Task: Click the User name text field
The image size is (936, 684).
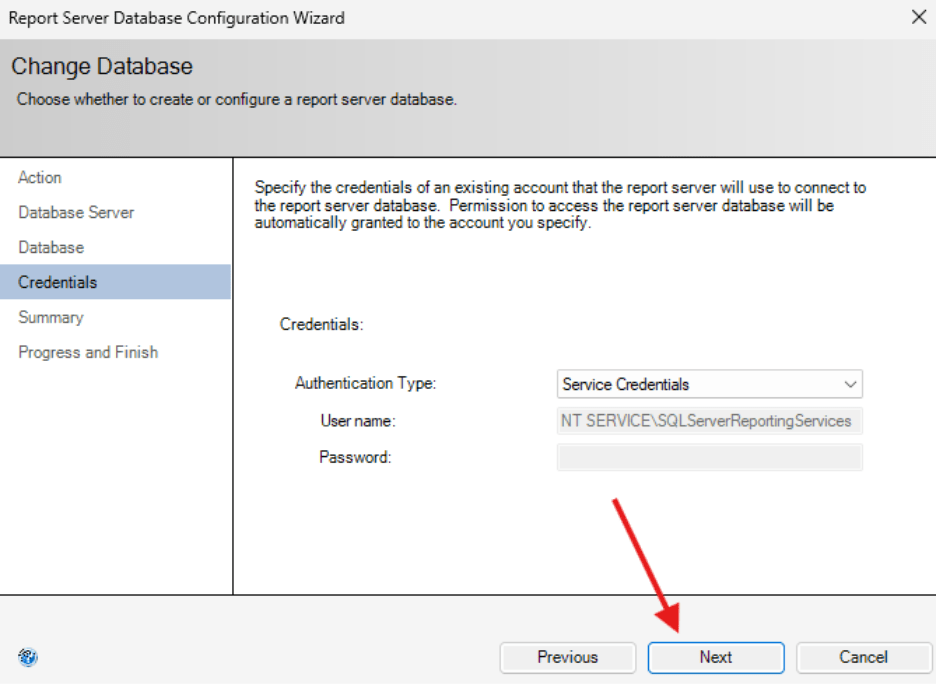Action: click(x=710, y=421)
